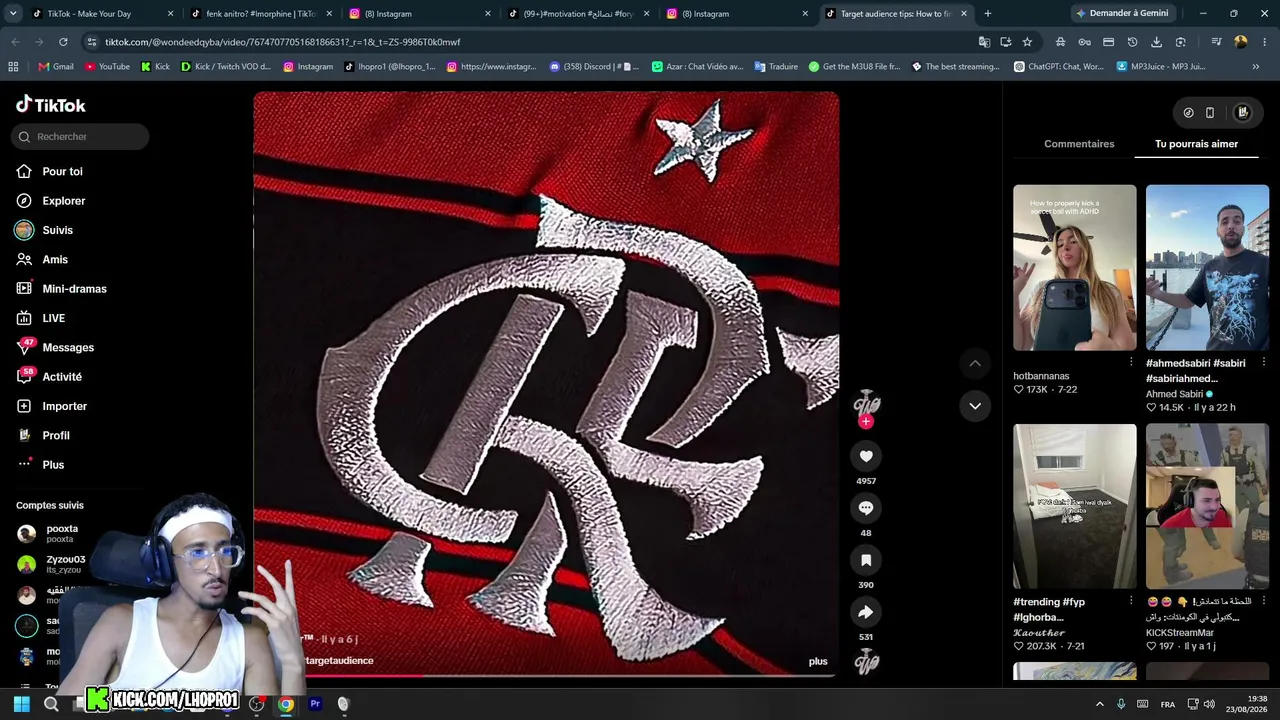This screenshot has width=1280, height=720.
Task: Open the profile avatar in top-right pill
Action: (1243, 113)
